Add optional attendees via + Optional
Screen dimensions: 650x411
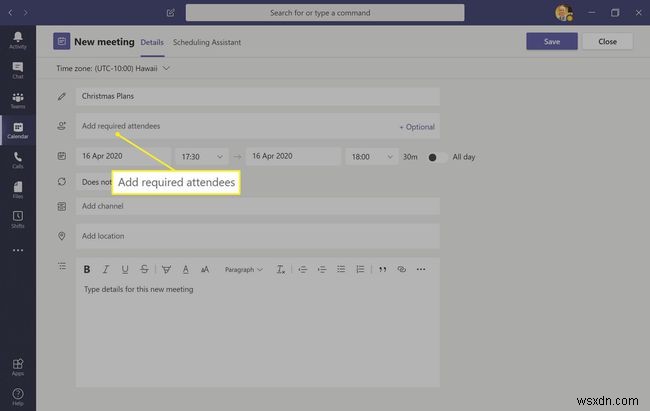click(417, 127)
